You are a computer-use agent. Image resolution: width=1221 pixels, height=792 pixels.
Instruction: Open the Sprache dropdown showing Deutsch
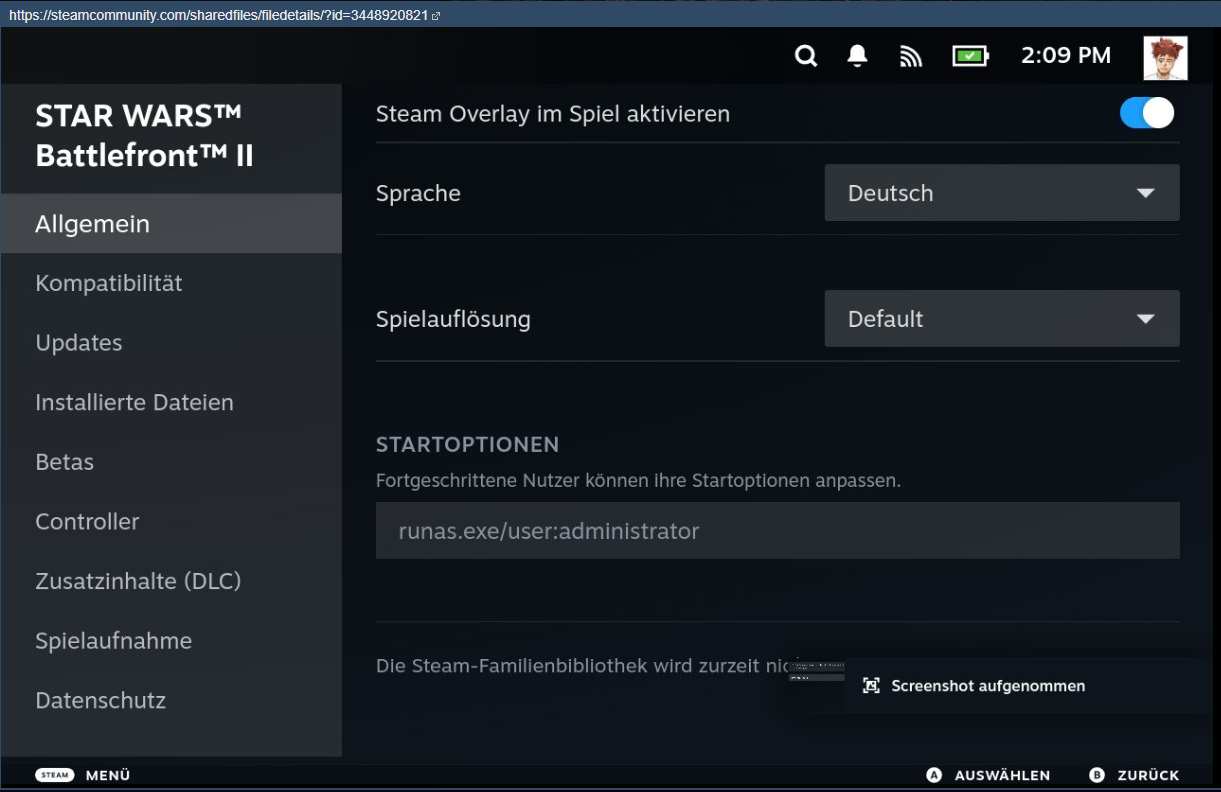click(1002, 193)
